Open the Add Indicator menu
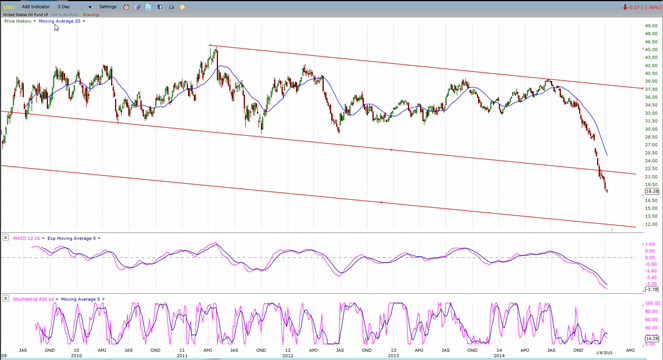 point(36,7)
